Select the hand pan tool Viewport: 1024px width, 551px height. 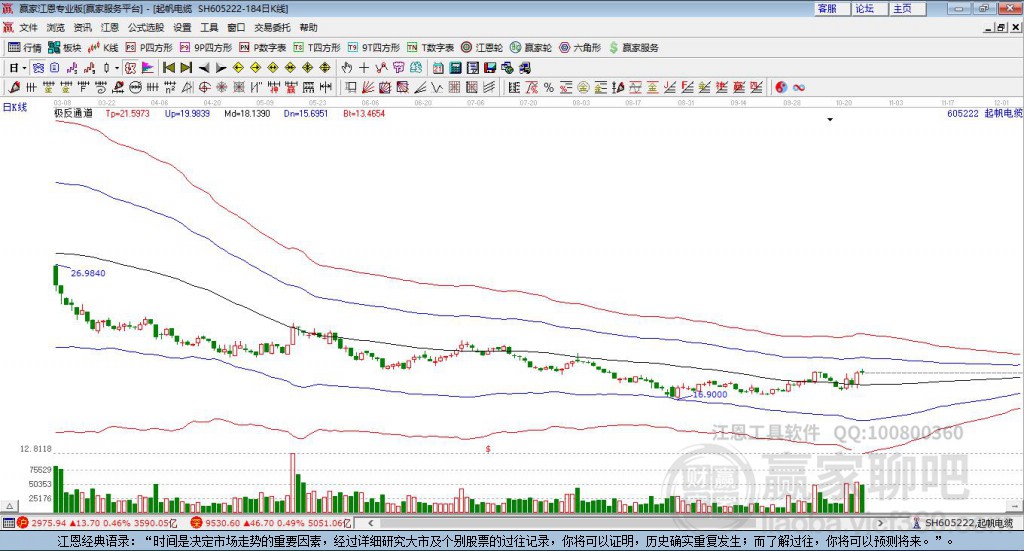click(x=346, y=68)
